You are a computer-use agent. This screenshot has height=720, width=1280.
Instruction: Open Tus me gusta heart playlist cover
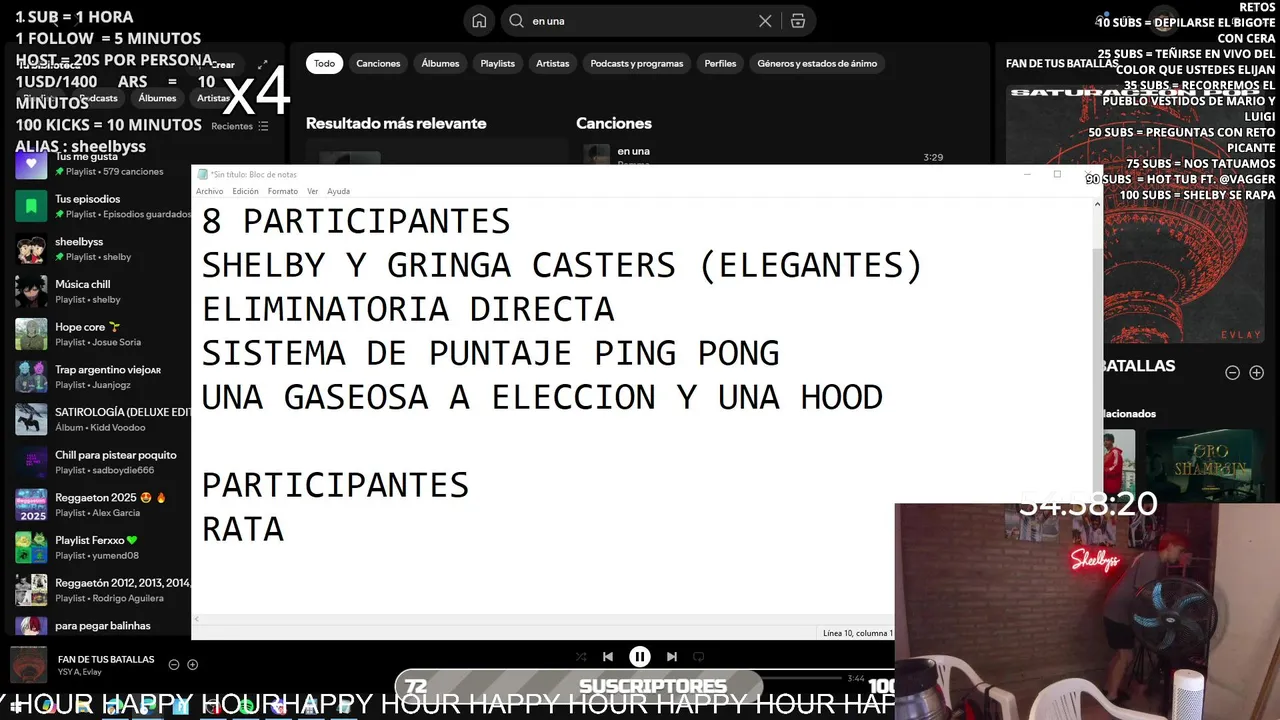click(x=31, y=164)
